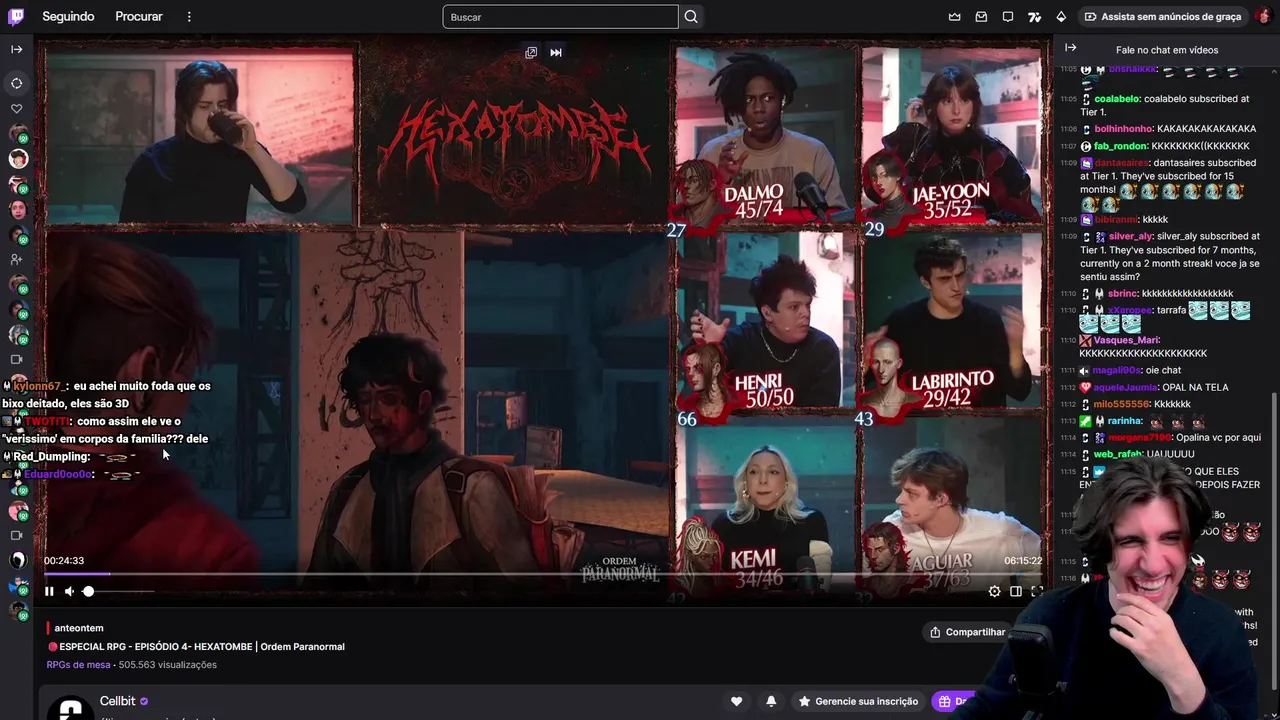Skip to next video icon
The width and height of the screenshot is (1280, 720).
[x=556, y=53]
